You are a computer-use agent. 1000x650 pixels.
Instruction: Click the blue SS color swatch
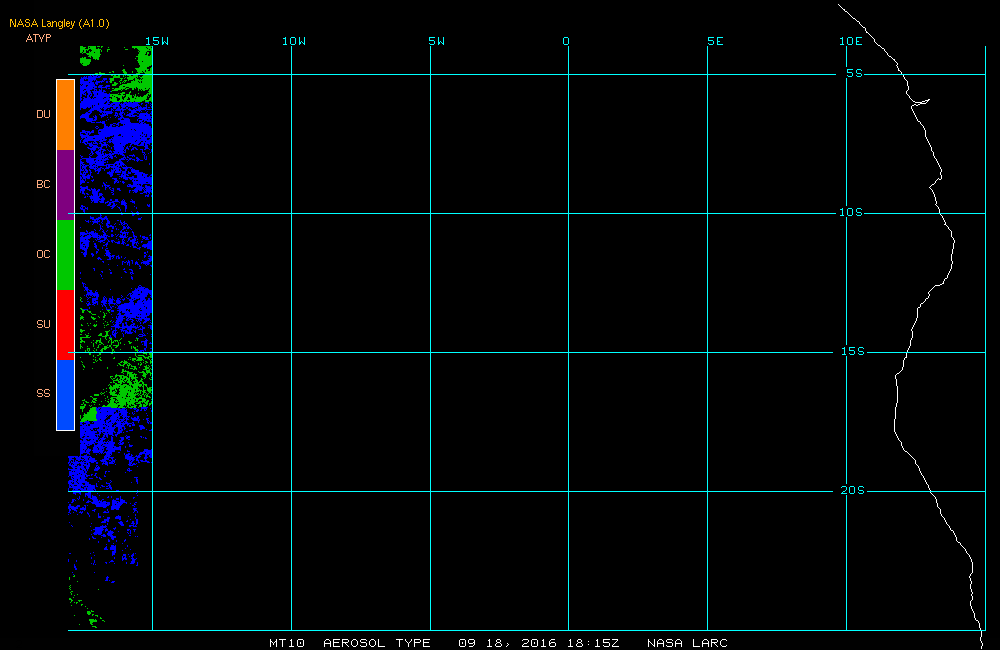coord(66,395)
